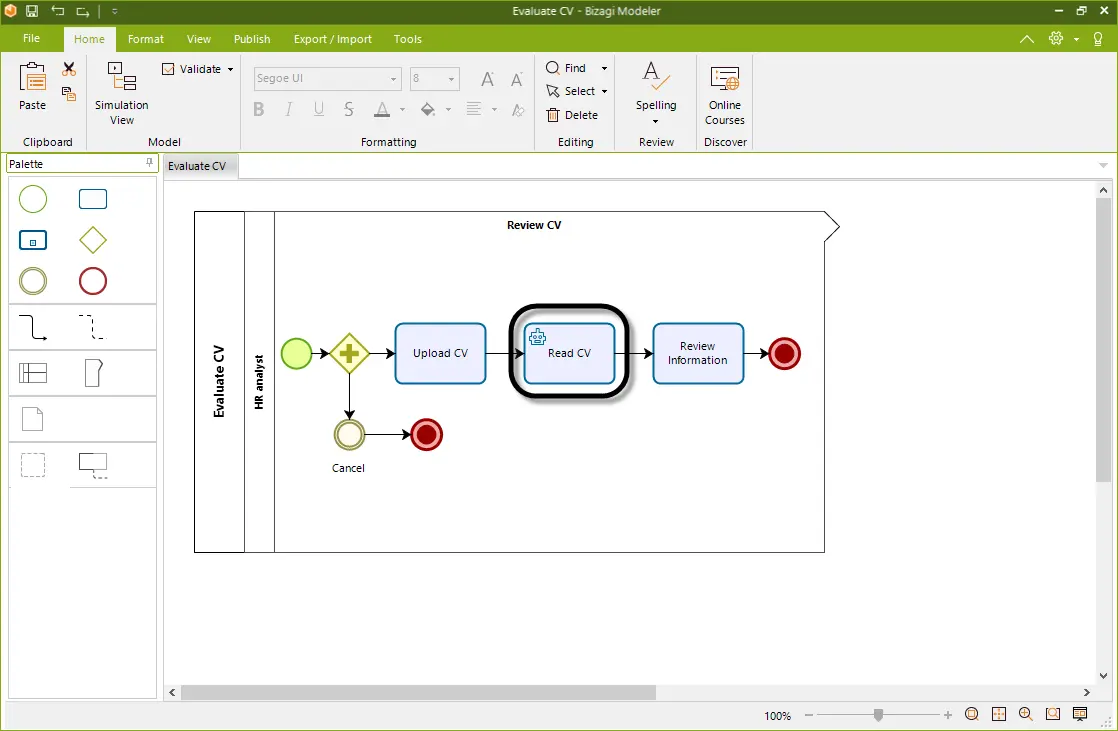1118x731 pixels.
Task: Apply fill color with the paint bucket
Action: tap(428, 109)
